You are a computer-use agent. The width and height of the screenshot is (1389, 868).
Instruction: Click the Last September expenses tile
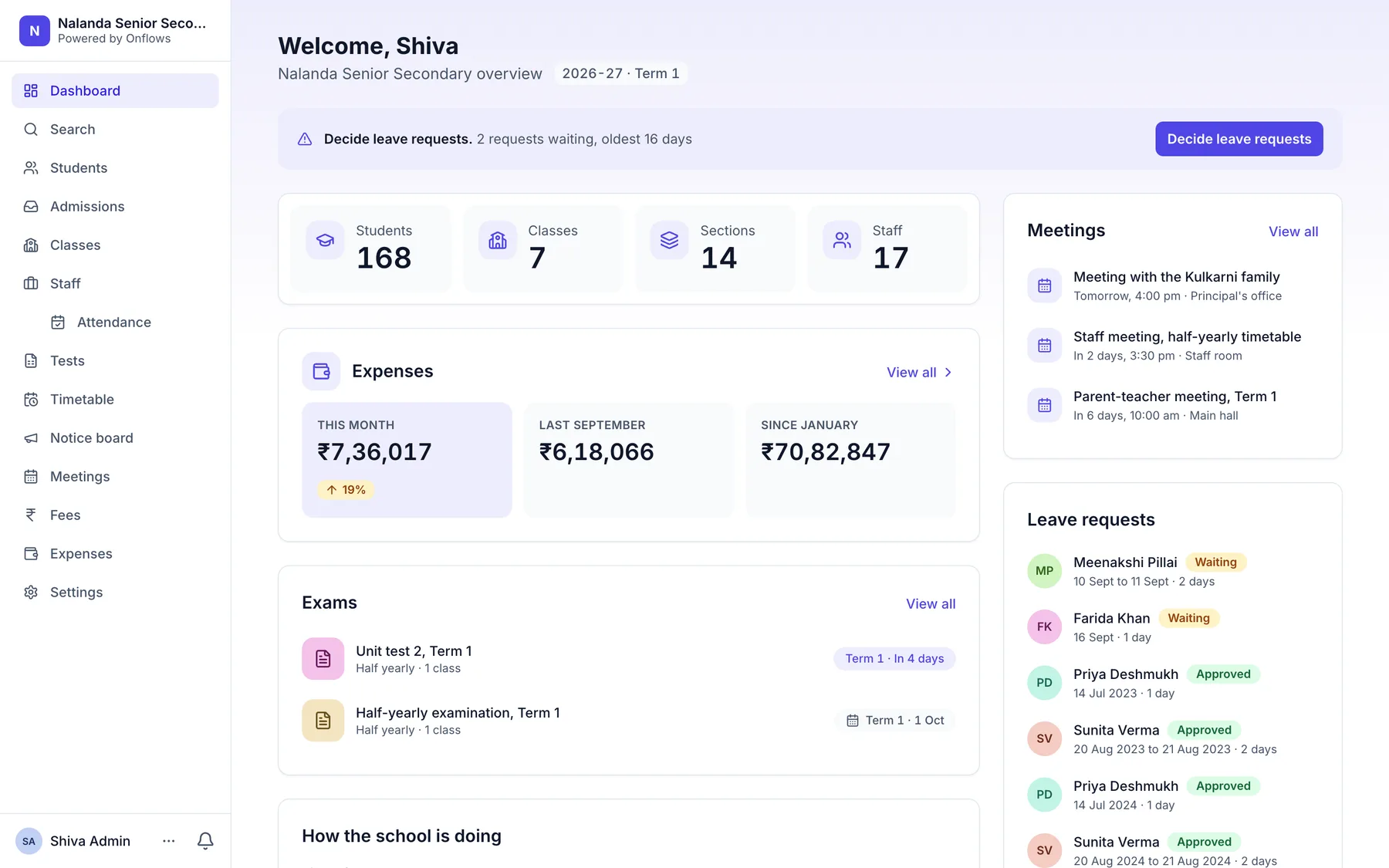[x=628, y=459]
